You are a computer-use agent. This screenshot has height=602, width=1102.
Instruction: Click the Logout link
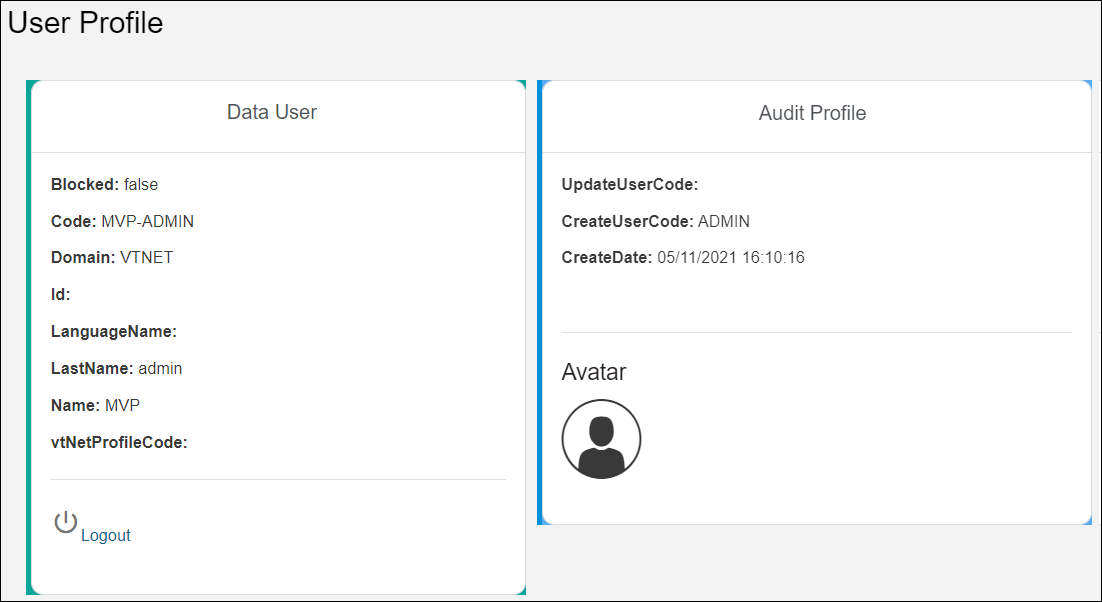click(x=105, y=535)
